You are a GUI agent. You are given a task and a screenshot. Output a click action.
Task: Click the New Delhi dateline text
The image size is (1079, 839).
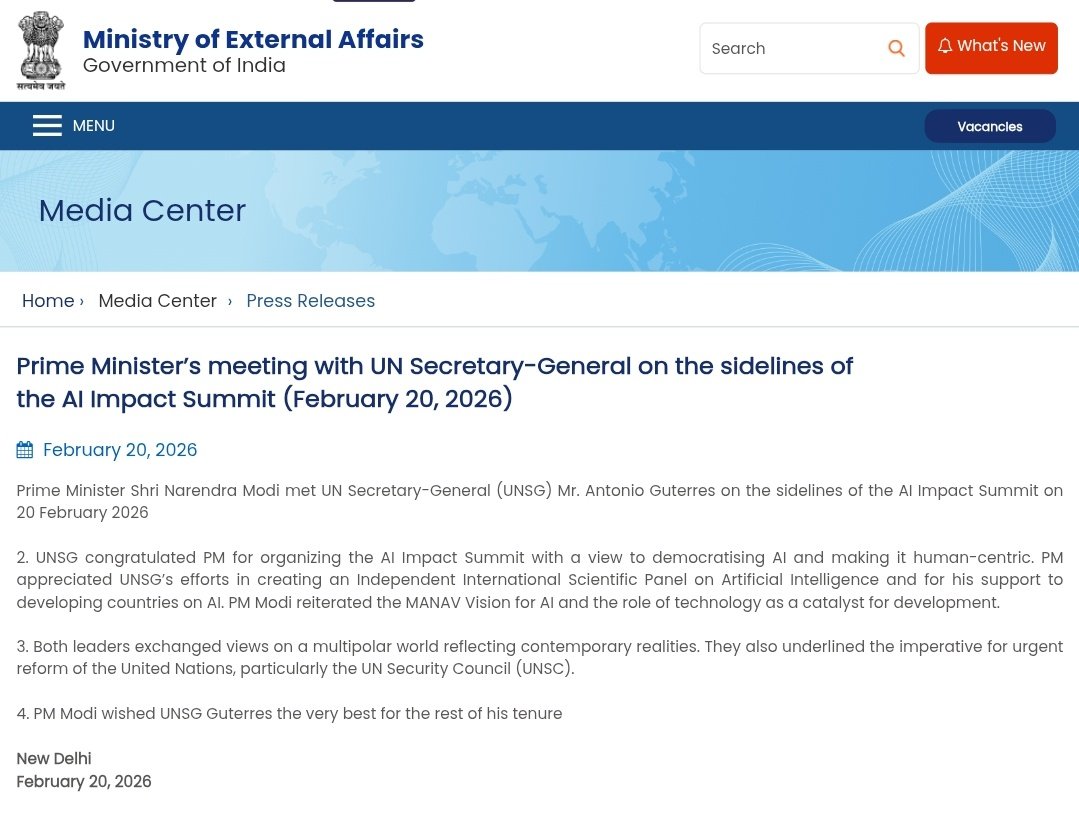pos(54,759)
